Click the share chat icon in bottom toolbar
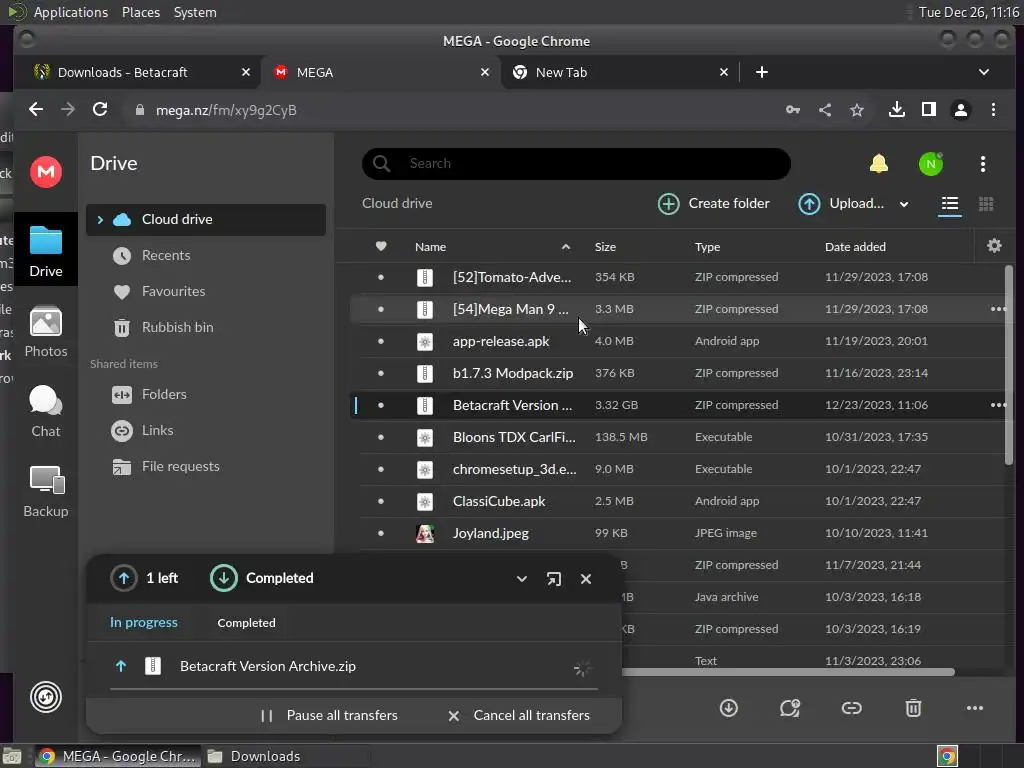This screenshot has width=1024, height=768. coord(790,708)
